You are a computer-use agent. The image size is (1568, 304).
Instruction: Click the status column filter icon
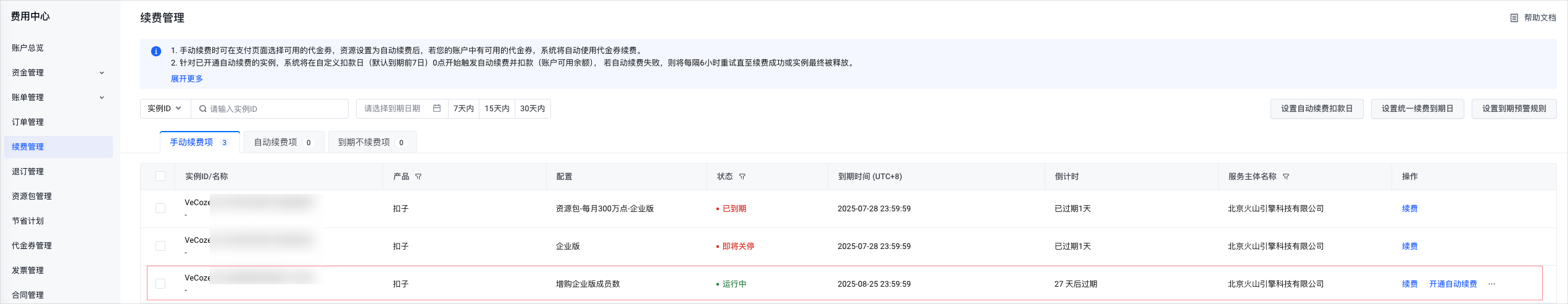coord(742,177)
